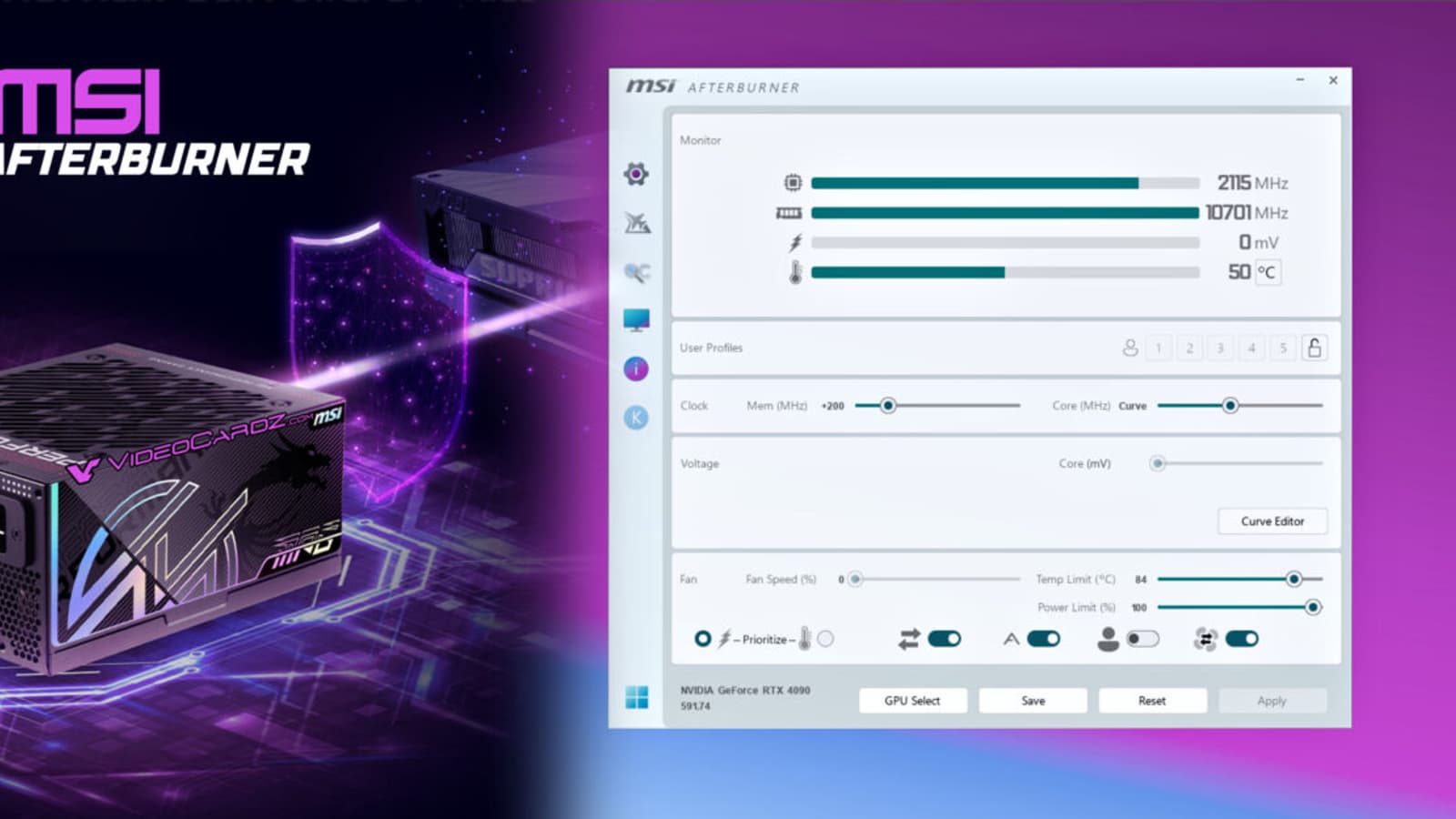1456x819 pixels.
Task: Click the user-defined fan person icon
Action: click(1108, 640)
